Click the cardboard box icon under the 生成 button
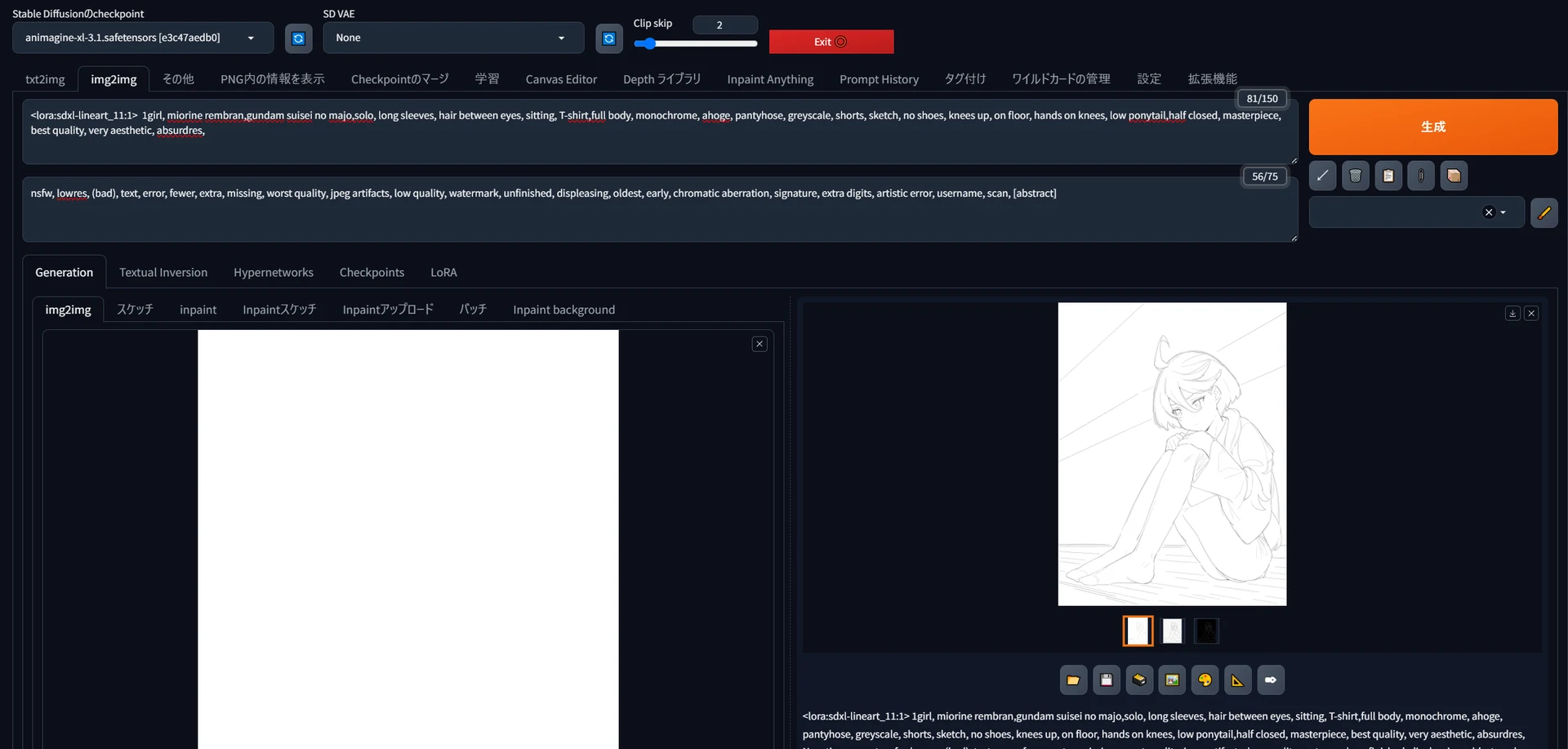This screenshot has width=1568, height=749. 1454,176
